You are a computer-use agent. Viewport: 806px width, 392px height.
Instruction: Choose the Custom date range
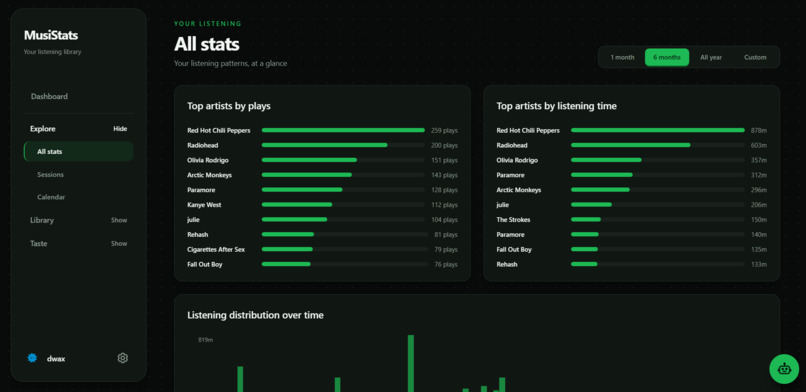755,58
